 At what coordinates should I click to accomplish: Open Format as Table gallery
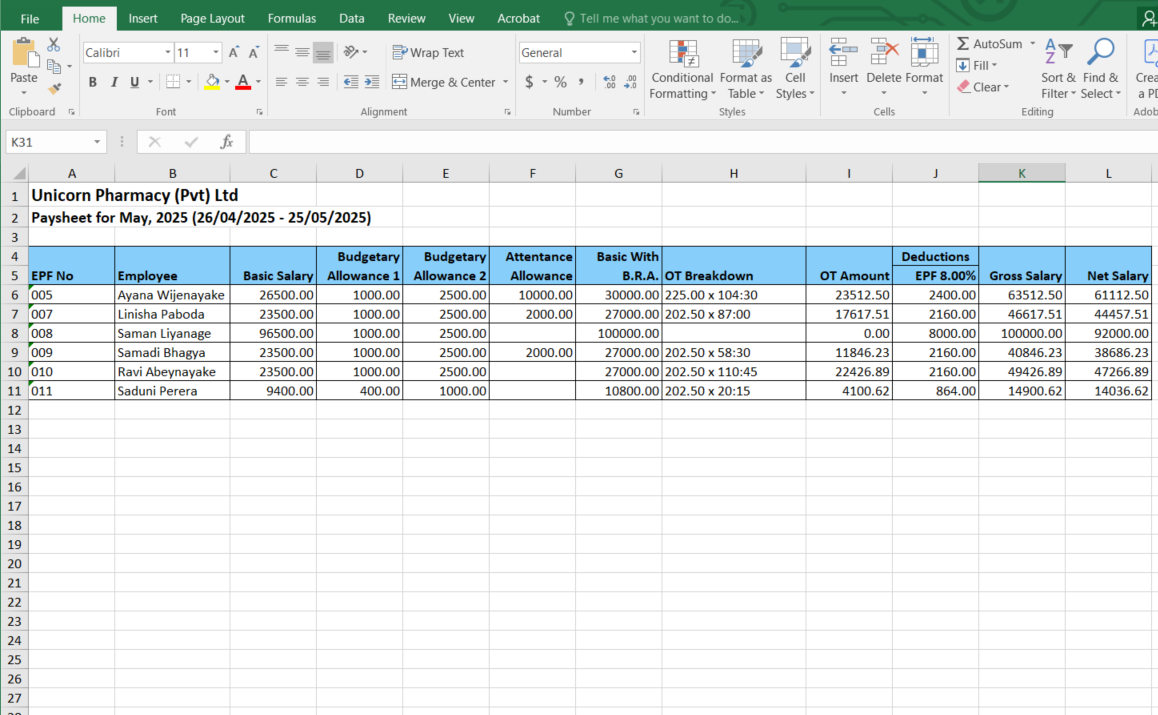[x=746, y=70]
